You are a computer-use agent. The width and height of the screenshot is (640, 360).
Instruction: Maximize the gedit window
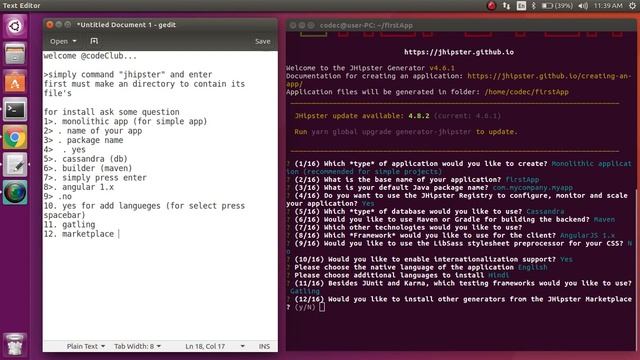tap(68, 25)
